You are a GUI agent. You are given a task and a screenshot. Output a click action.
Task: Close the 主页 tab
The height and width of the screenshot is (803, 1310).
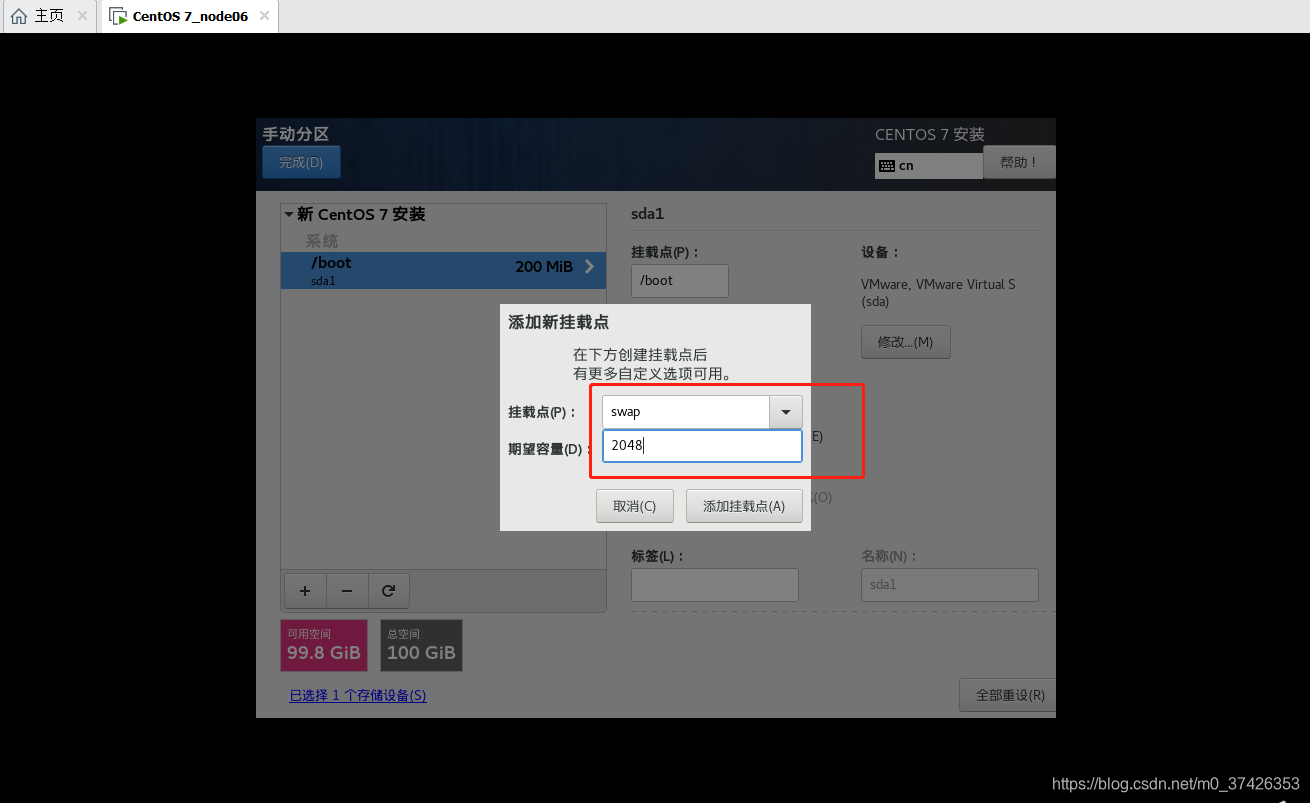point(82,16)
